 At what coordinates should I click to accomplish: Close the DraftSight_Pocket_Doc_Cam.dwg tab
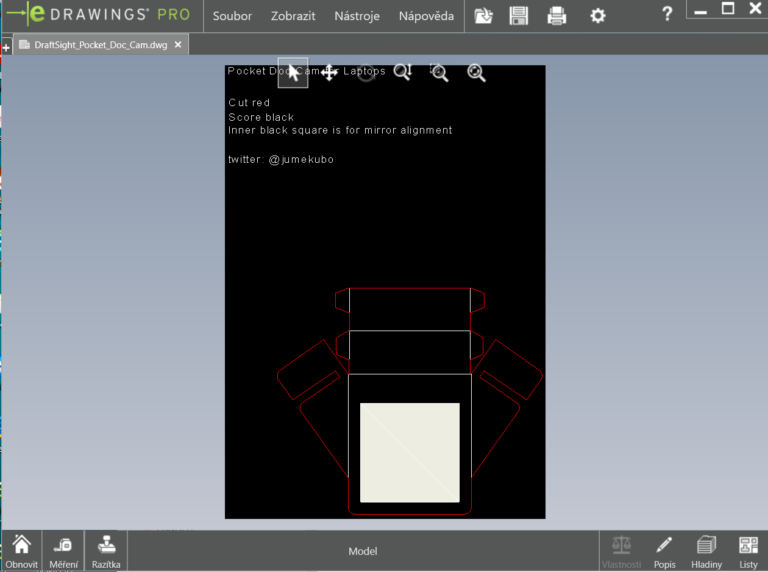click(178, 45)
